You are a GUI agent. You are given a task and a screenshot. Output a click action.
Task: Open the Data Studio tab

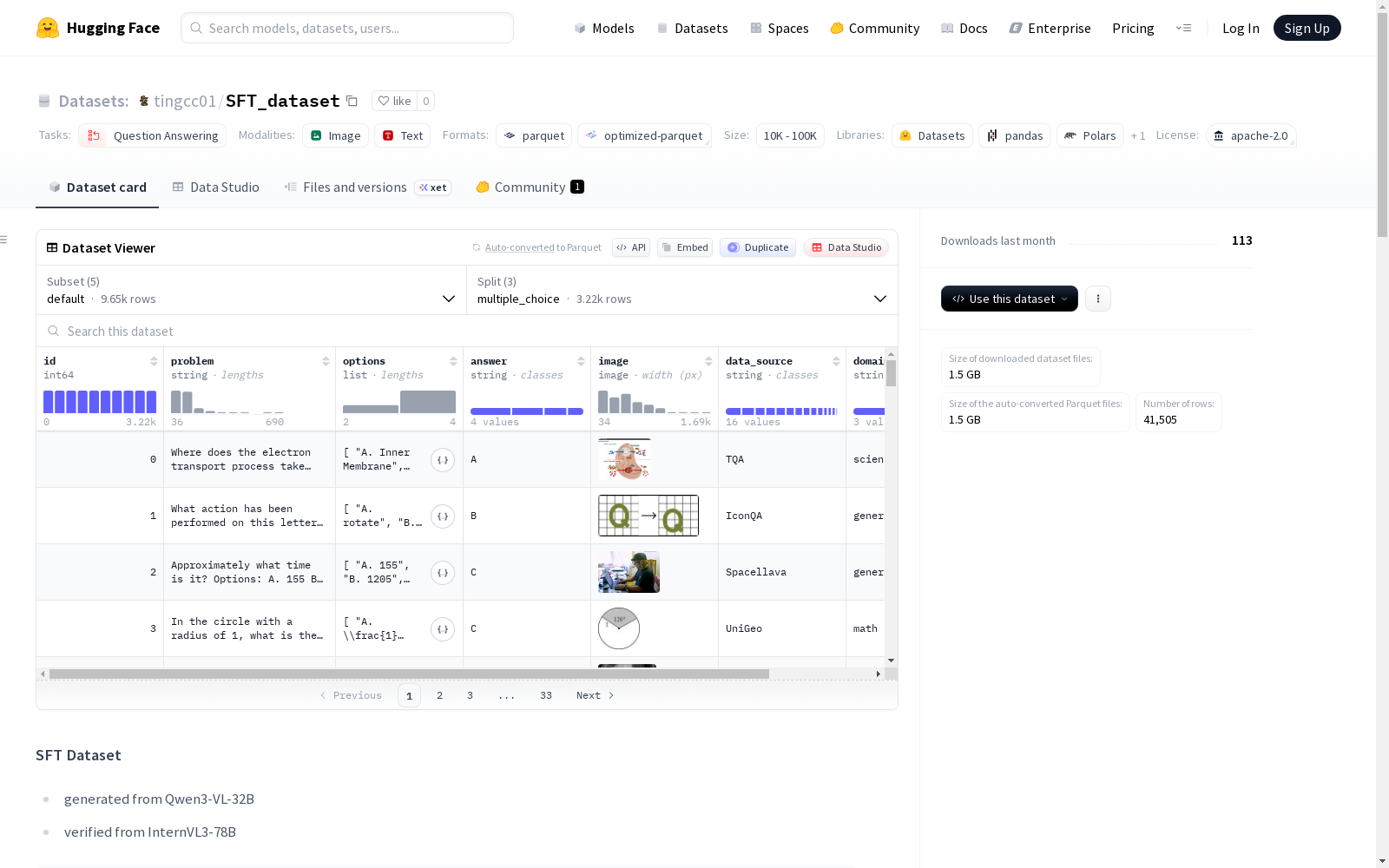coord(216,187)
